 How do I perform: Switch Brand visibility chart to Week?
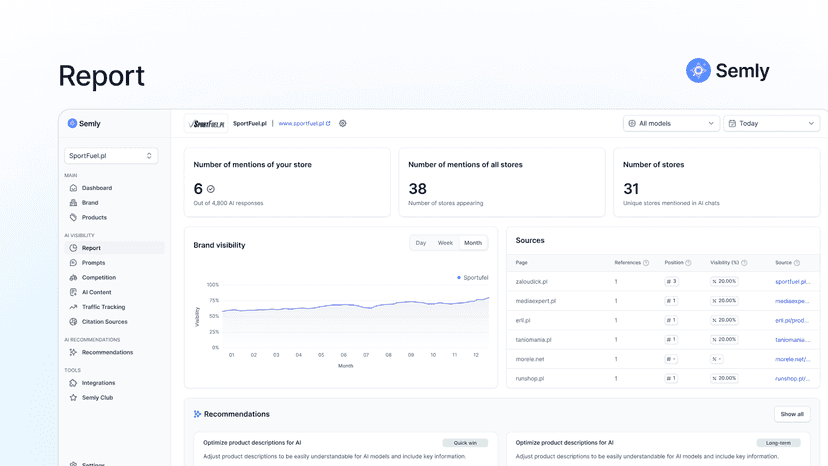[x=445, y=243]
